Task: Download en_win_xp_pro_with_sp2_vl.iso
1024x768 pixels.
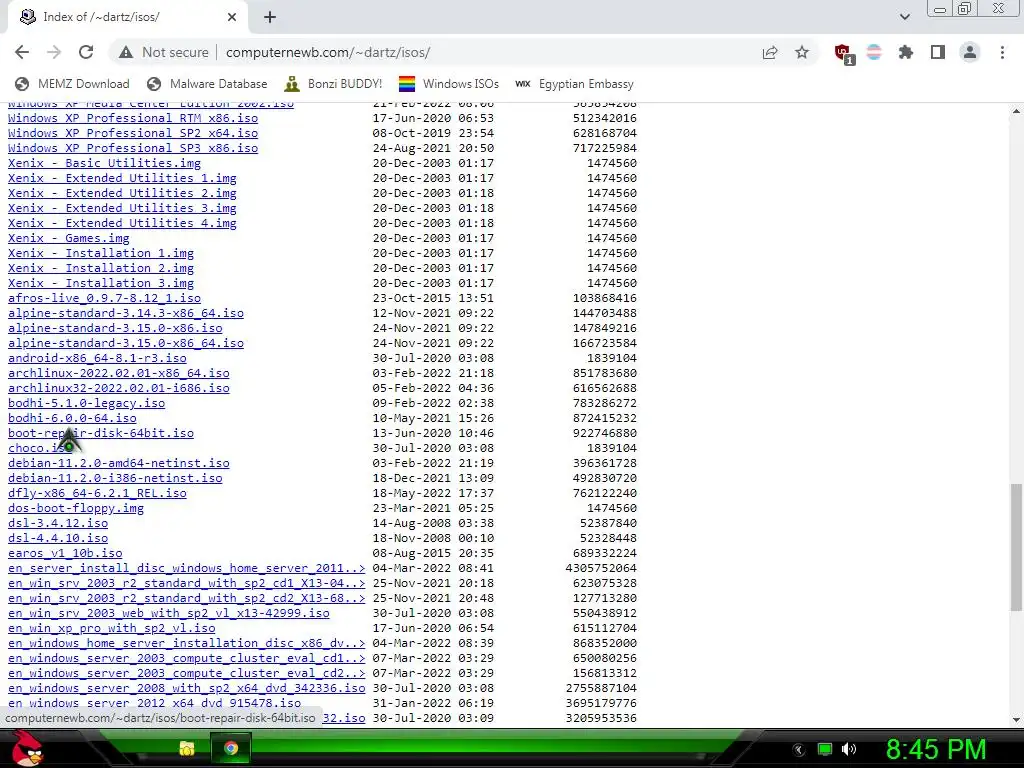Action: coord(112,629)
